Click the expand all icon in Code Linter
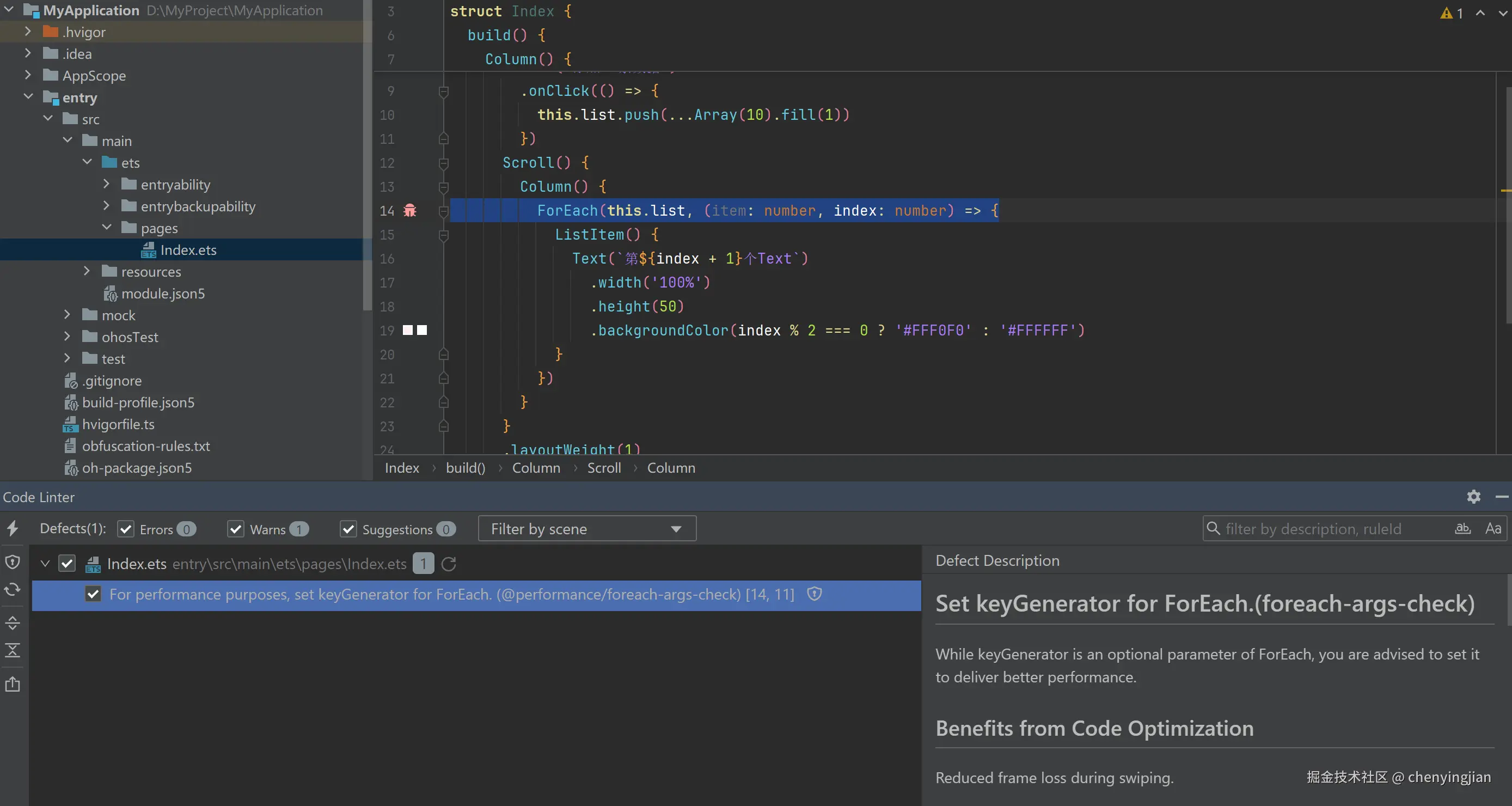 pyautogui.click(x=13, y=622)
